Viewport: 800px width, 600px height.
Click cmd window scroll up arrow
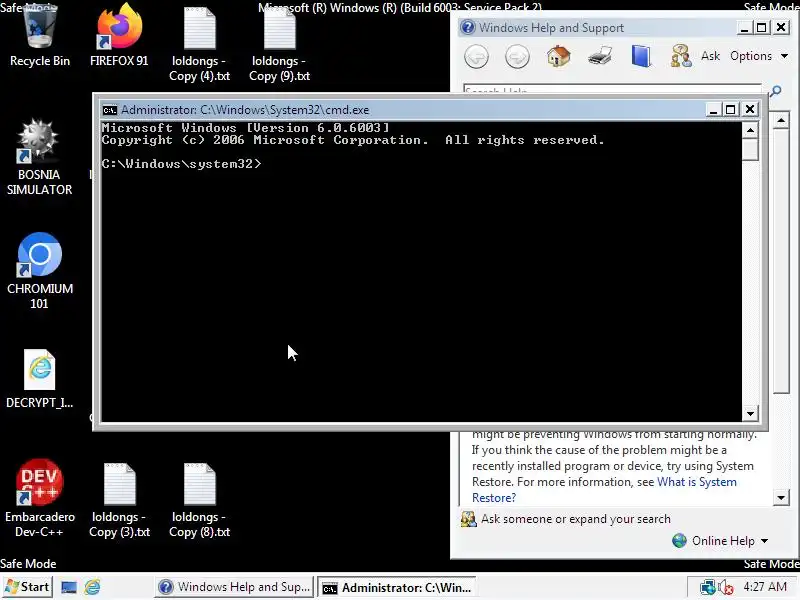tap(750, 130)
